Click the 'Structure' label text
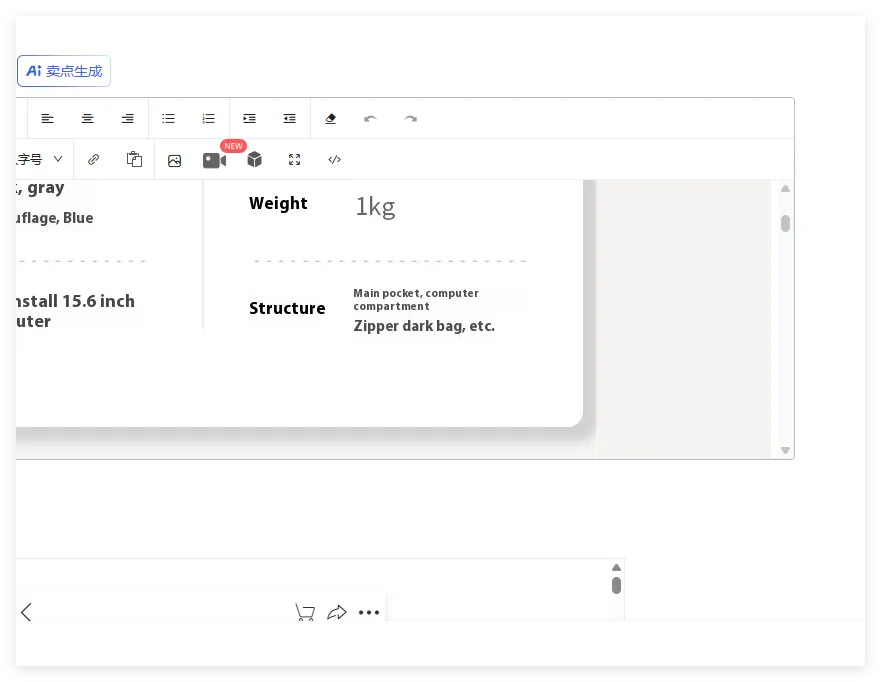The width and height of the screenshot is (881, 682). tap(287, 308)
